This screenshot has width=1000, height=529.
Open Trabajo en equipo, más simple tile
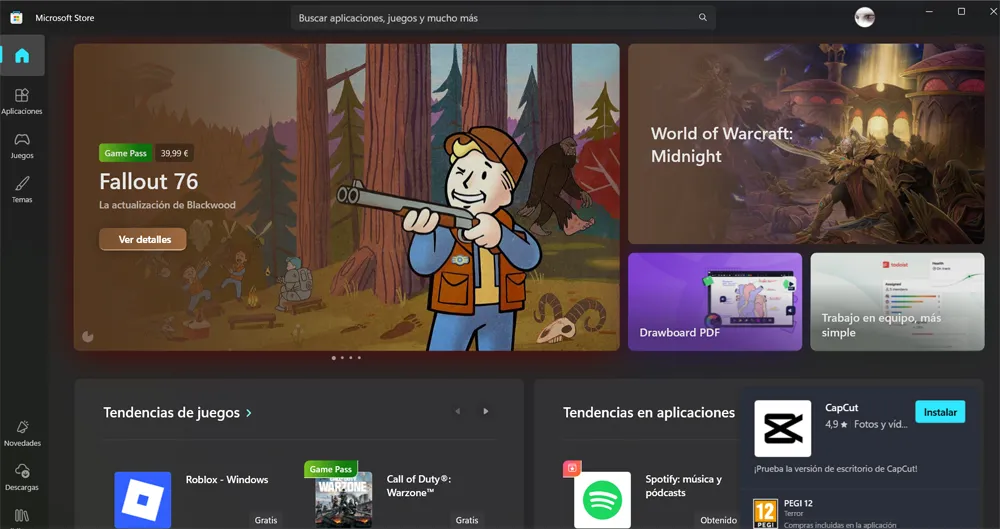point(897,302)
